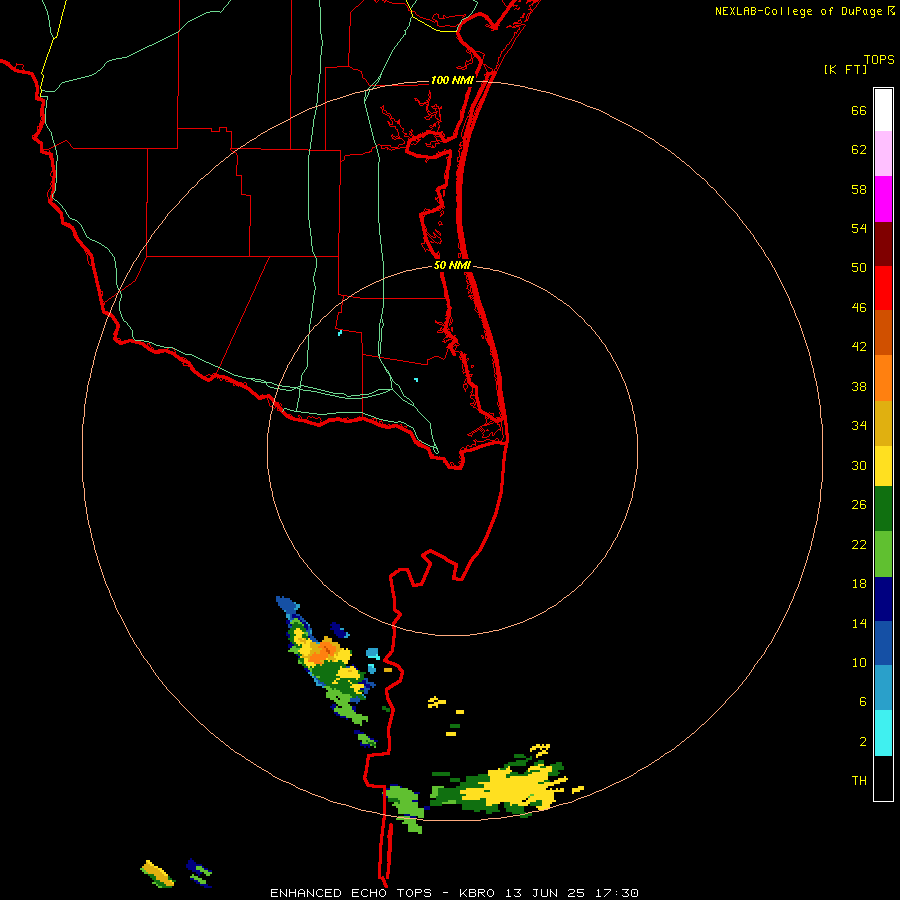Viewport: 900px width, 900px height.
Task: Click the black TH threshold swatch
Action: click(x=883, y=778)
